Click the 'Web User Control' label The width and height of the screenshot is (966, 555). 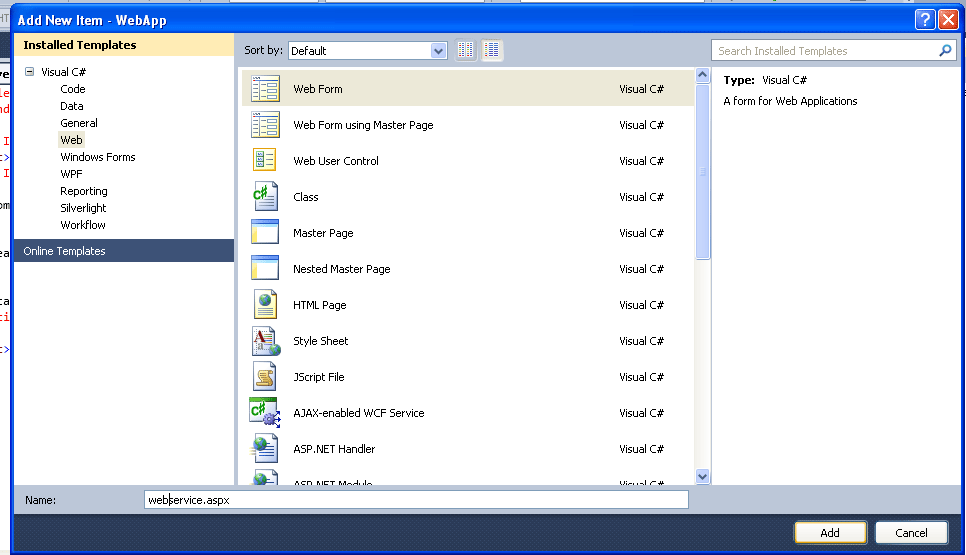coord(336,160)
